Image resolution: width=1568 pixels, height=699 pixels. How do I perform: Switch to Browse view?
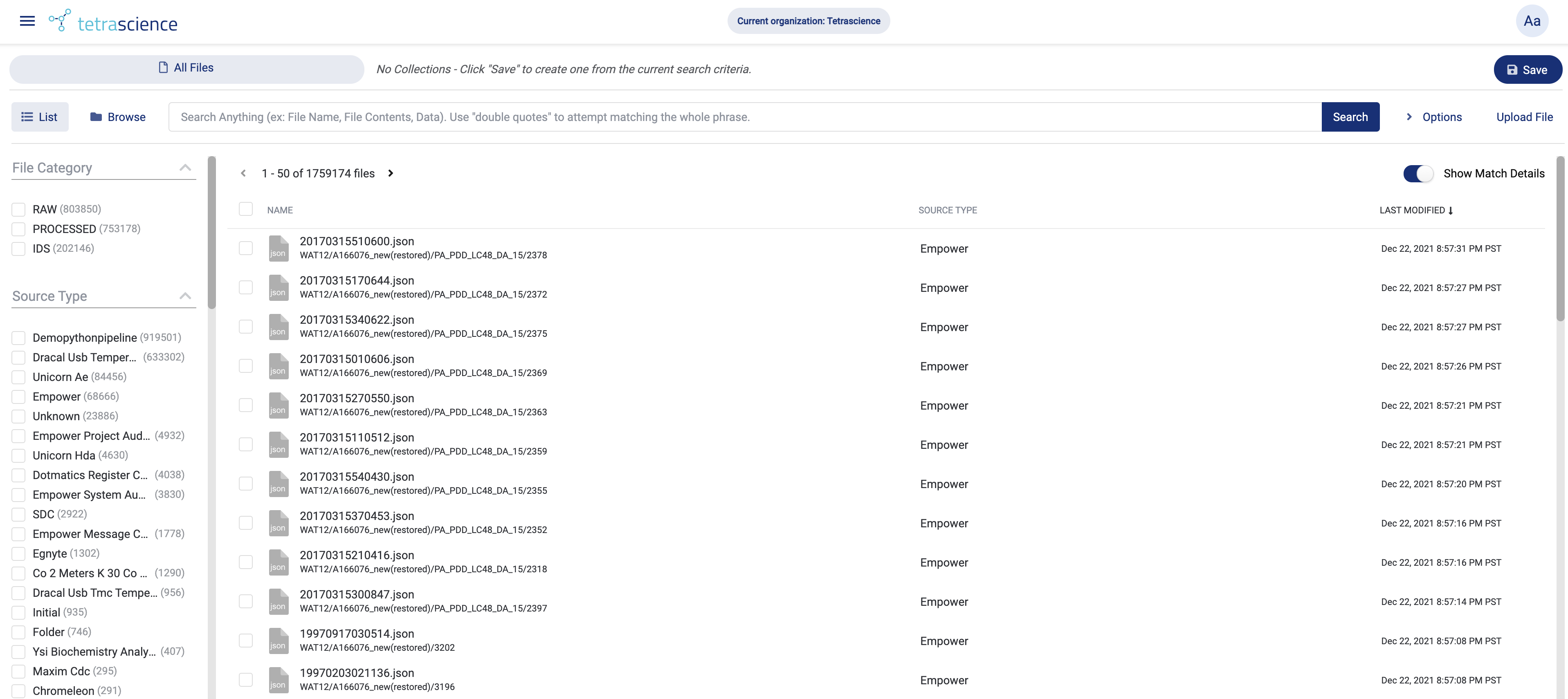click(x=117, y=117)
